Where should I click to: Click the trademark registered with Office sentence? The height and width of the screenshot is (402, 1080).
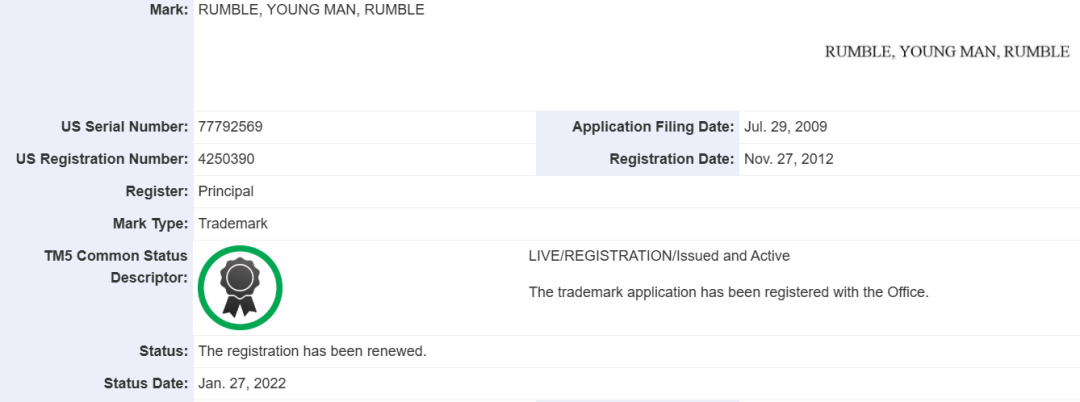[x=729, y=292]
